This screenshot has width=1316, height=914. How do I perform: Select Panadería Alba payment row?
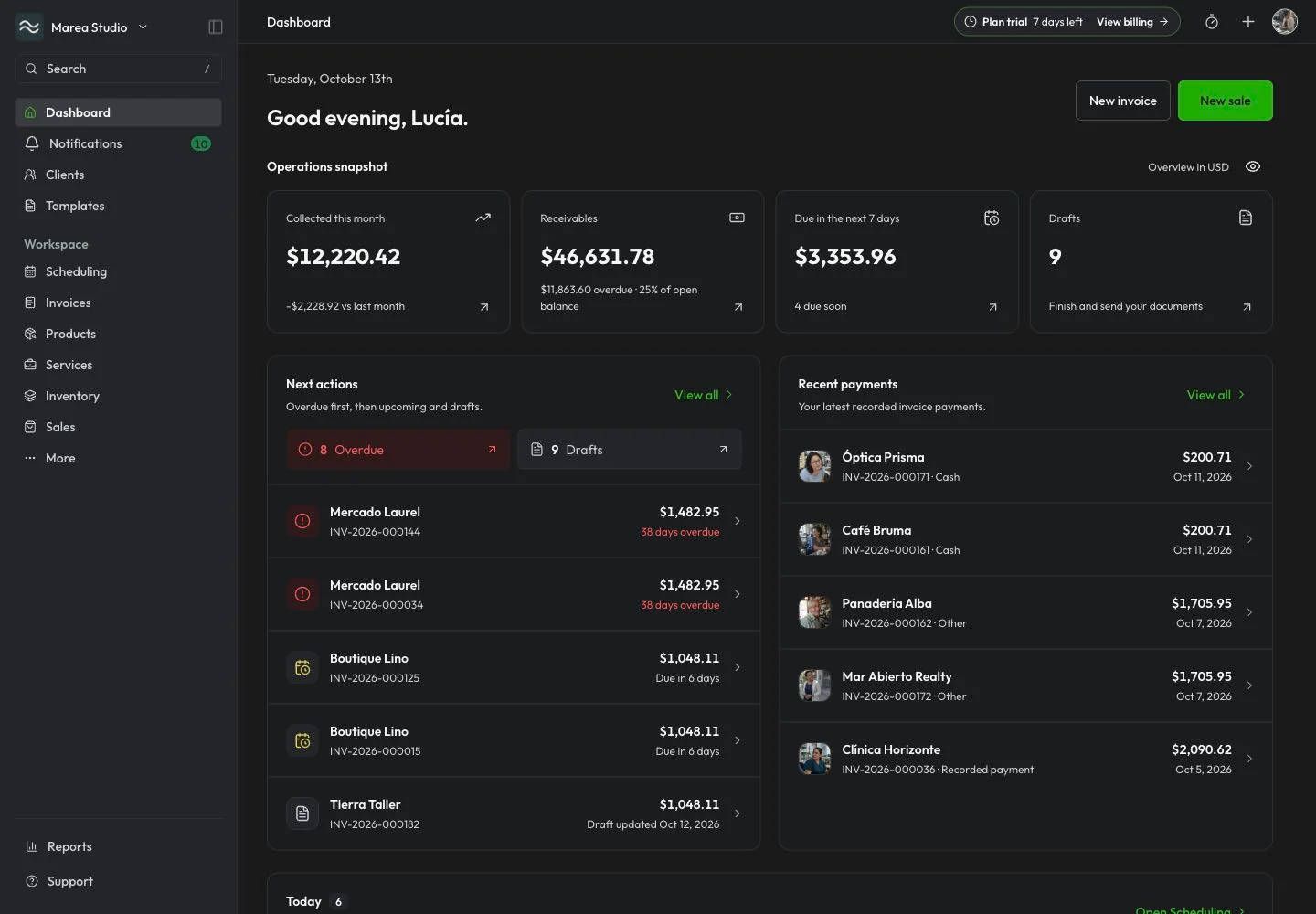click(x=1025, y=612)
